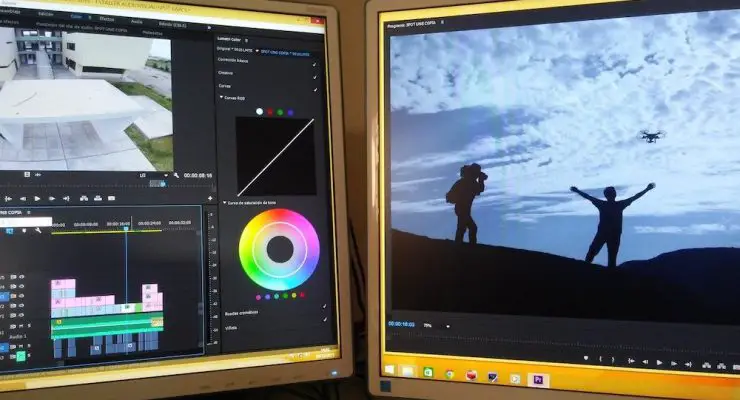Toggle the Corrección básica section checkbox

click(x=315, y=62)
